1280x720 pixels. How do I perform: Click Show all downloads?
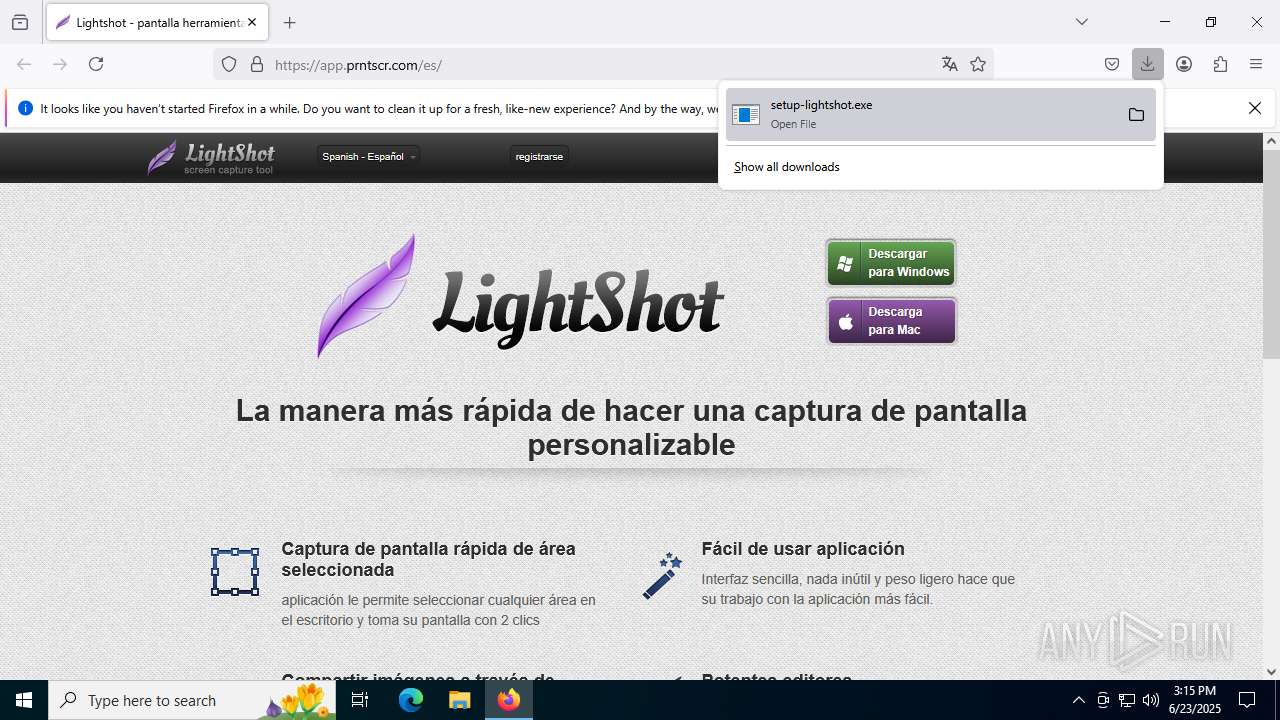coord(787,167)
